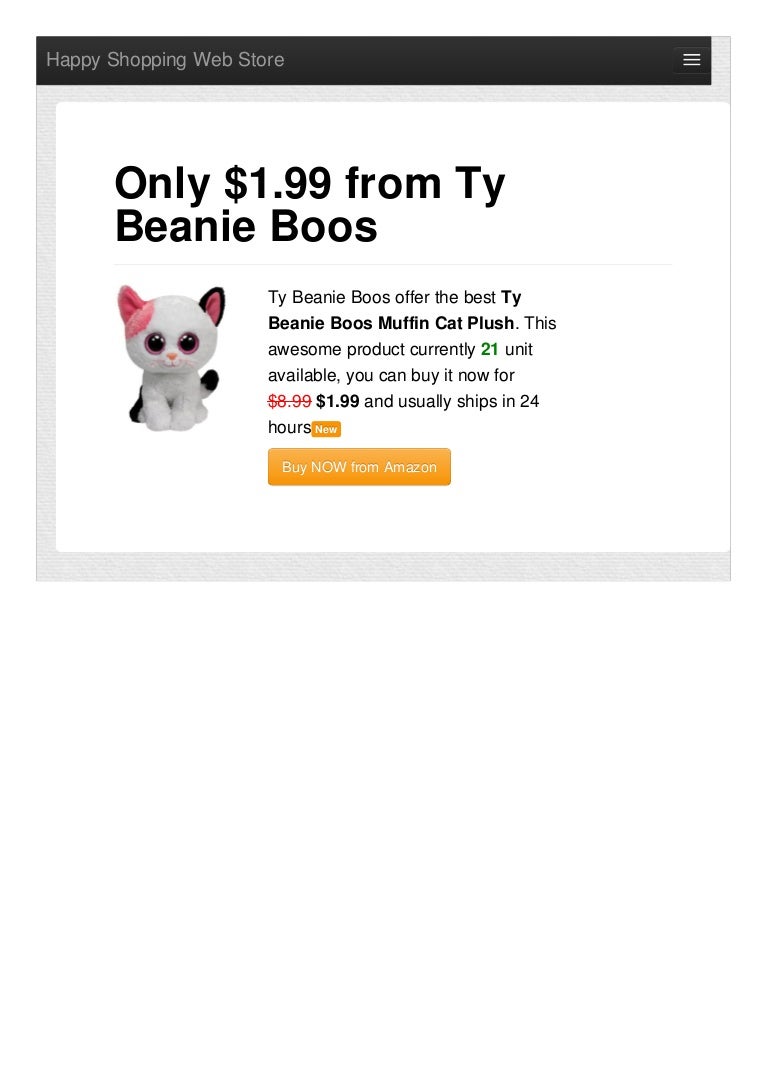Click the Buy NOW from Amazon button
Screen dimensions: 768x1087
pyautogui.click(x=359, y=467)
